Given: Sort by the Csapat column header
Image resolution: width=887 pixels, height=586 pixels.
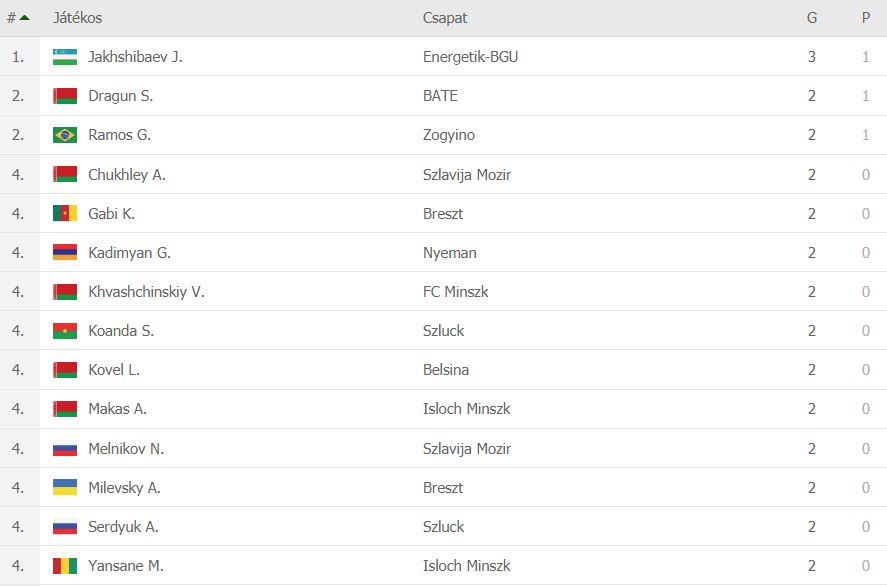Looking at the screenshot, I should (x=445, y=18).
